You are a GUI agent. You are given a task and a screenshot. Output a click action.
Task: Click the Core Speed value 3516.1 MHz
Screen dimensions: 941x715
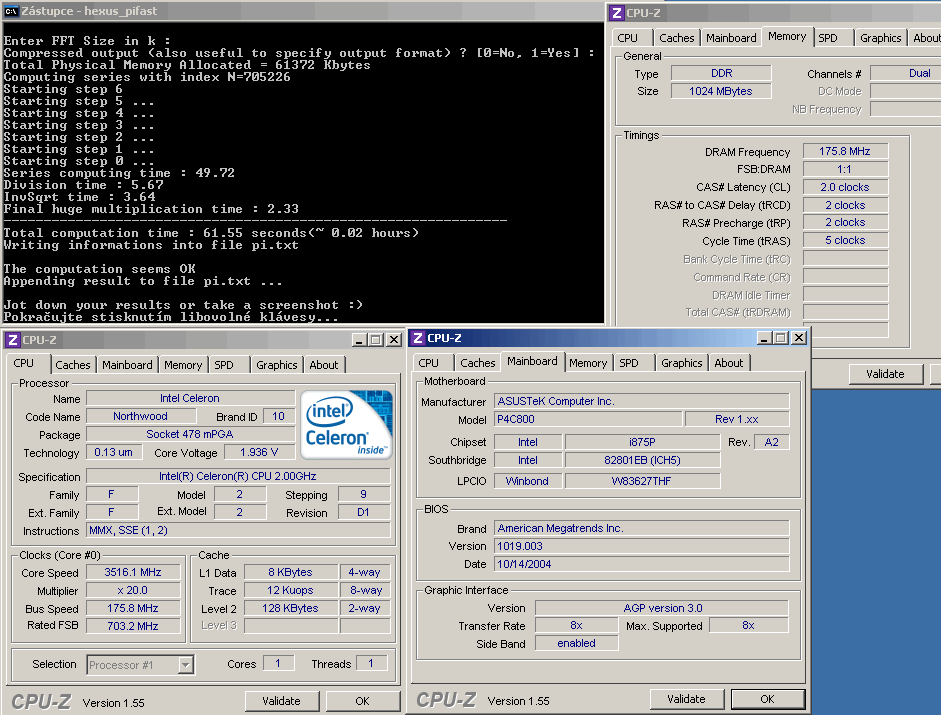pos(133,573)
